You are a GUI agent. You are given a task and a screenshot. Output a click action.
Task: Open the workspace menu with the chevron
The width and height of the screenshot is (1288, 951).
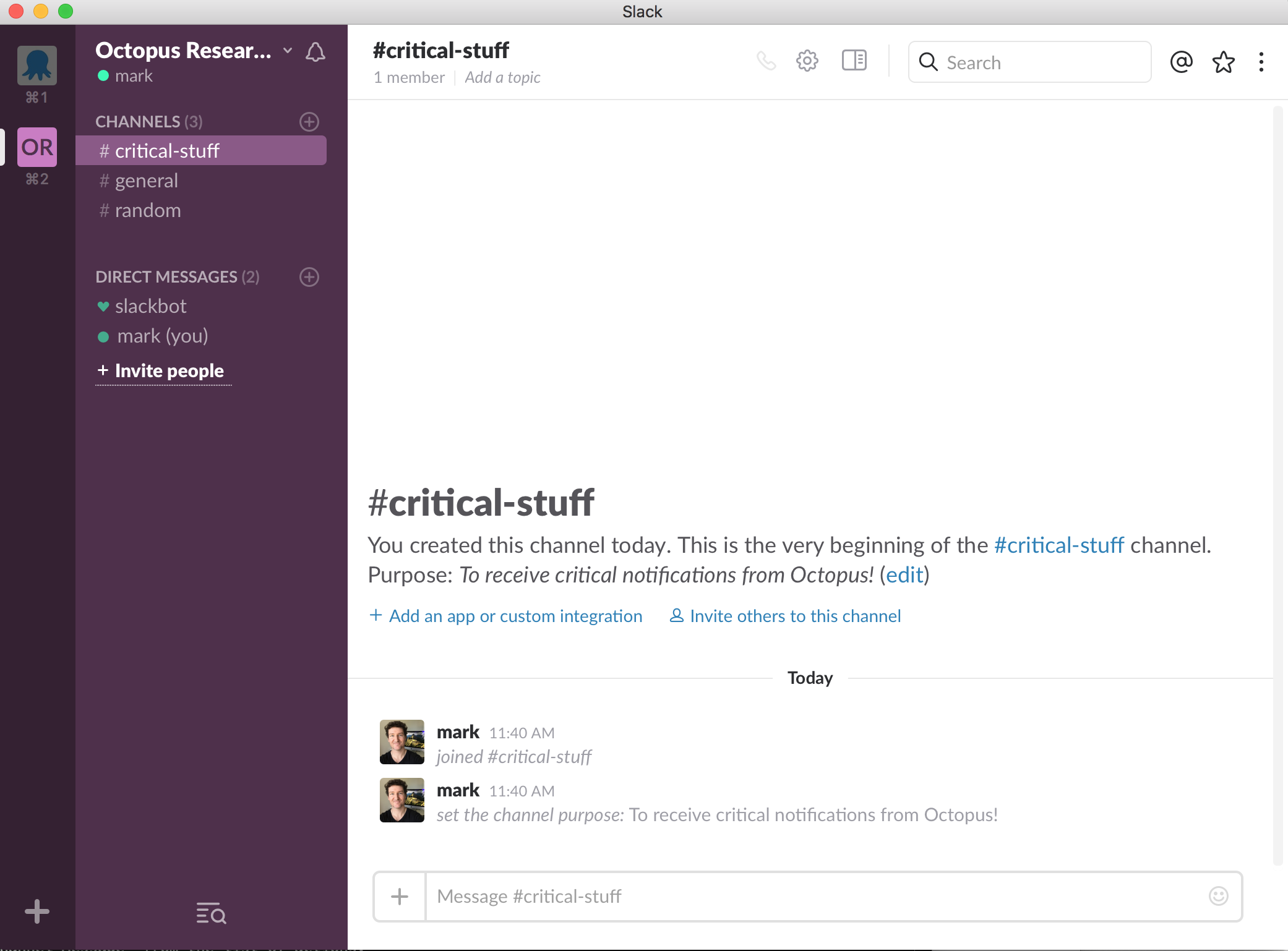[286, 51]
